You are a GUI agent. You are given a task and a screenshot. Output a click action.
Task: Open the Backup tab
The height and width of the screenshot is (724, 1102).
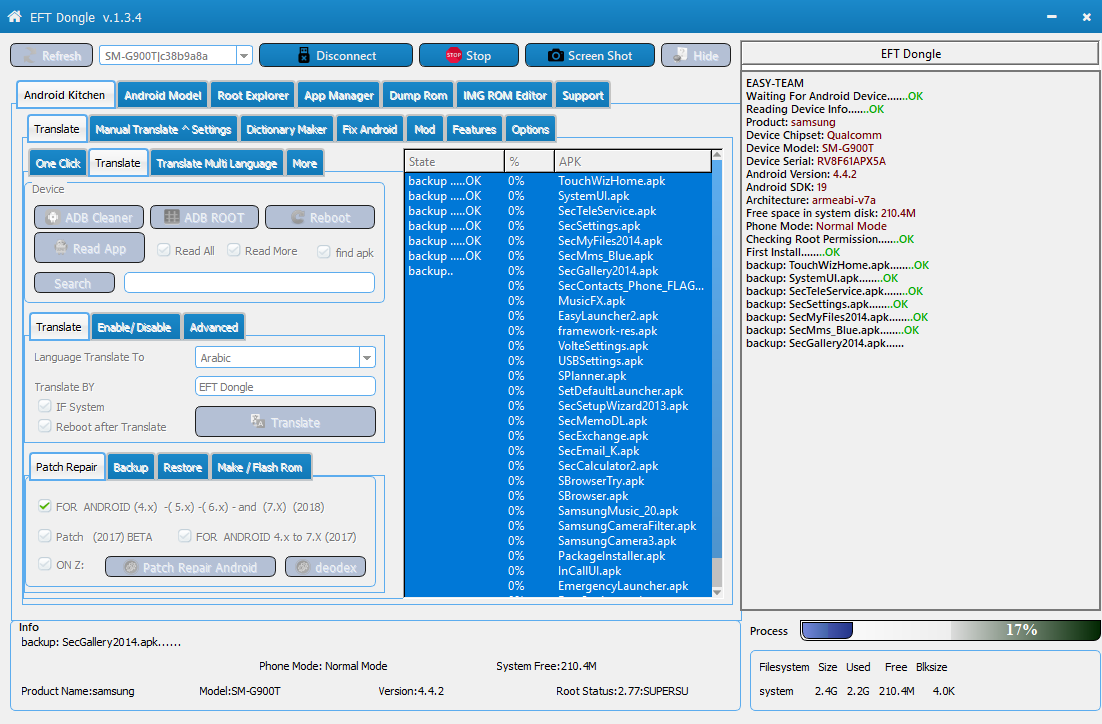131,467
